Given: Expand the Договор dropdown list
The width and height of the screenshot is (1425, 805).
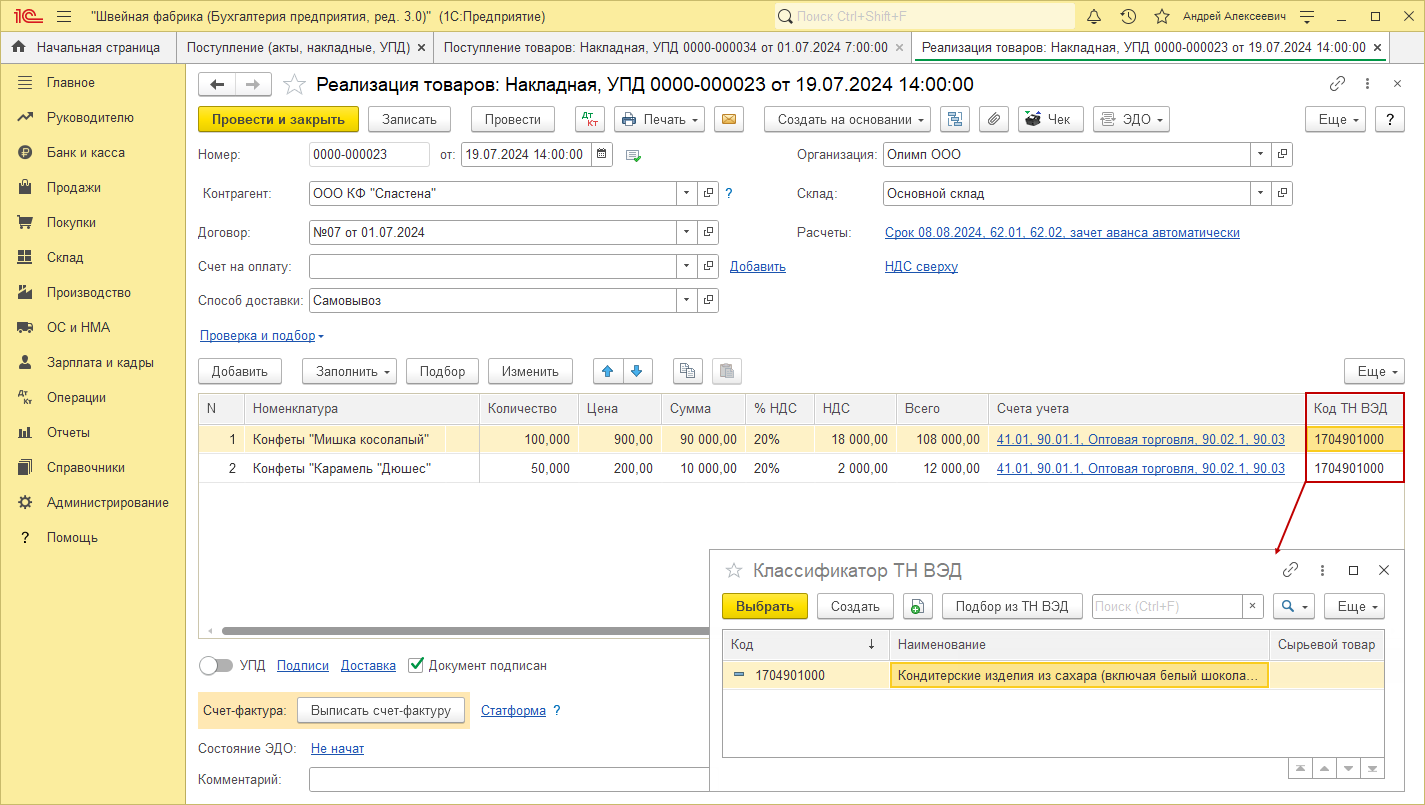Looking at the screenshot, I should point(687,232).
